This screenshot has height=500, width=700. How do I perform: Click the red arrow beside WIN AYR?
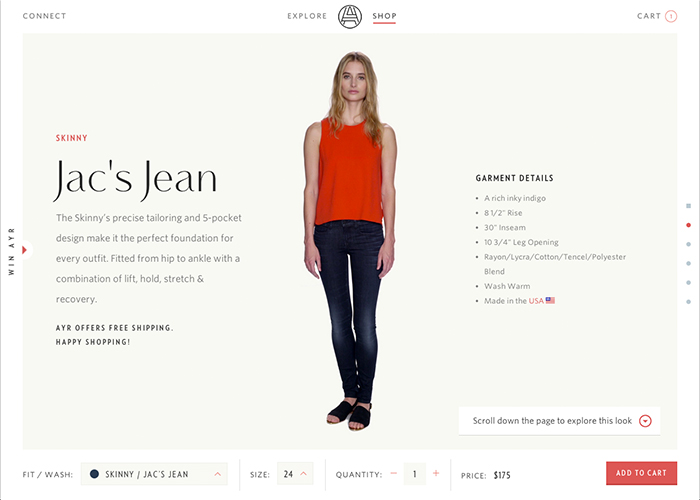click(25, 250)
